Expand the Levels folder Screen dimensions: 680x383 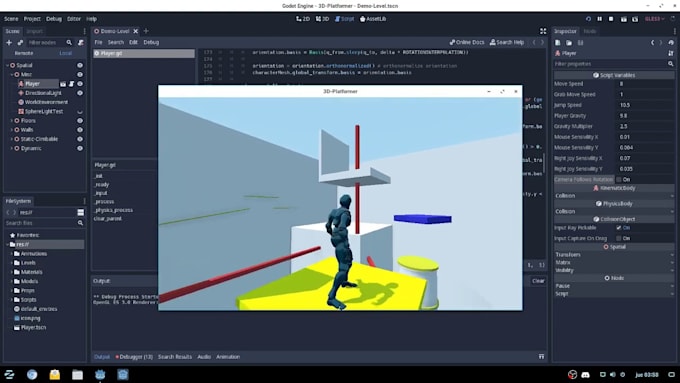tap(11, 263)
